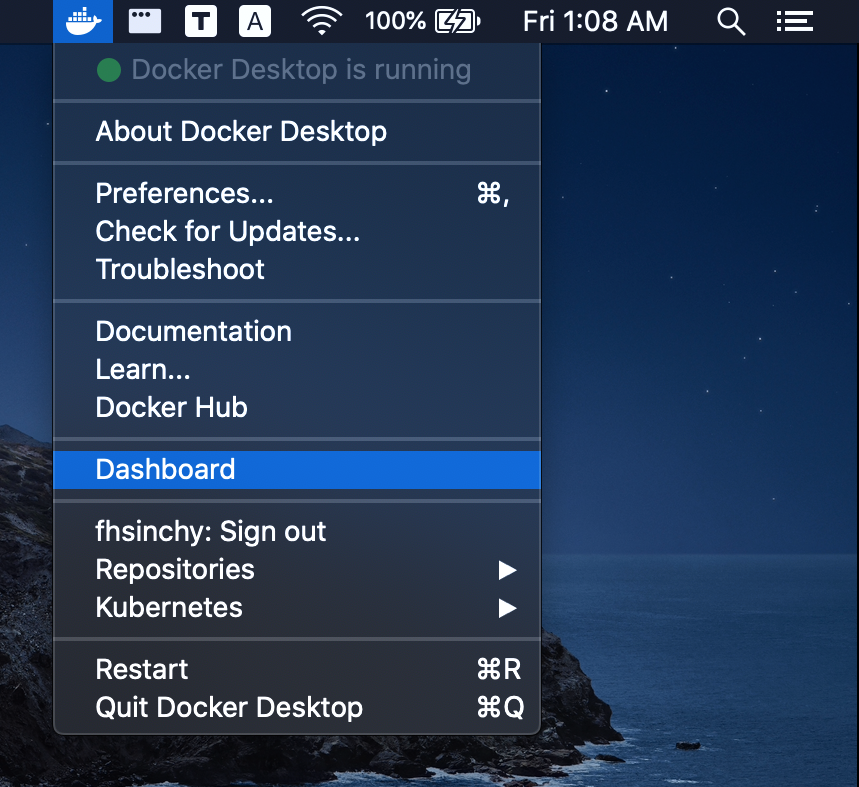Open the Wi-Fi status icon

(x=322, y=21)
